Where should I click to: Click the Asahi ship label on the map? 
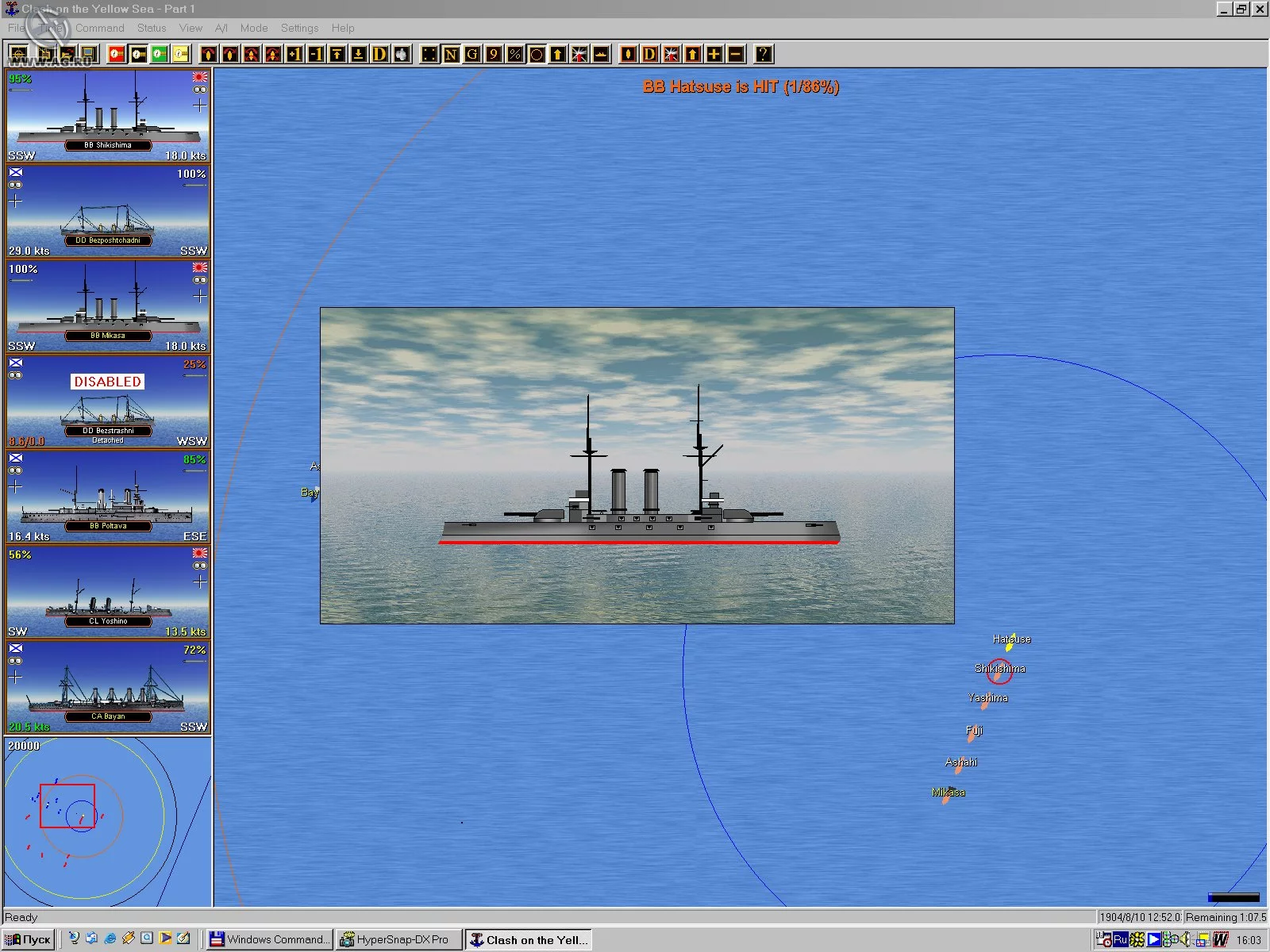tap(961, 762)
